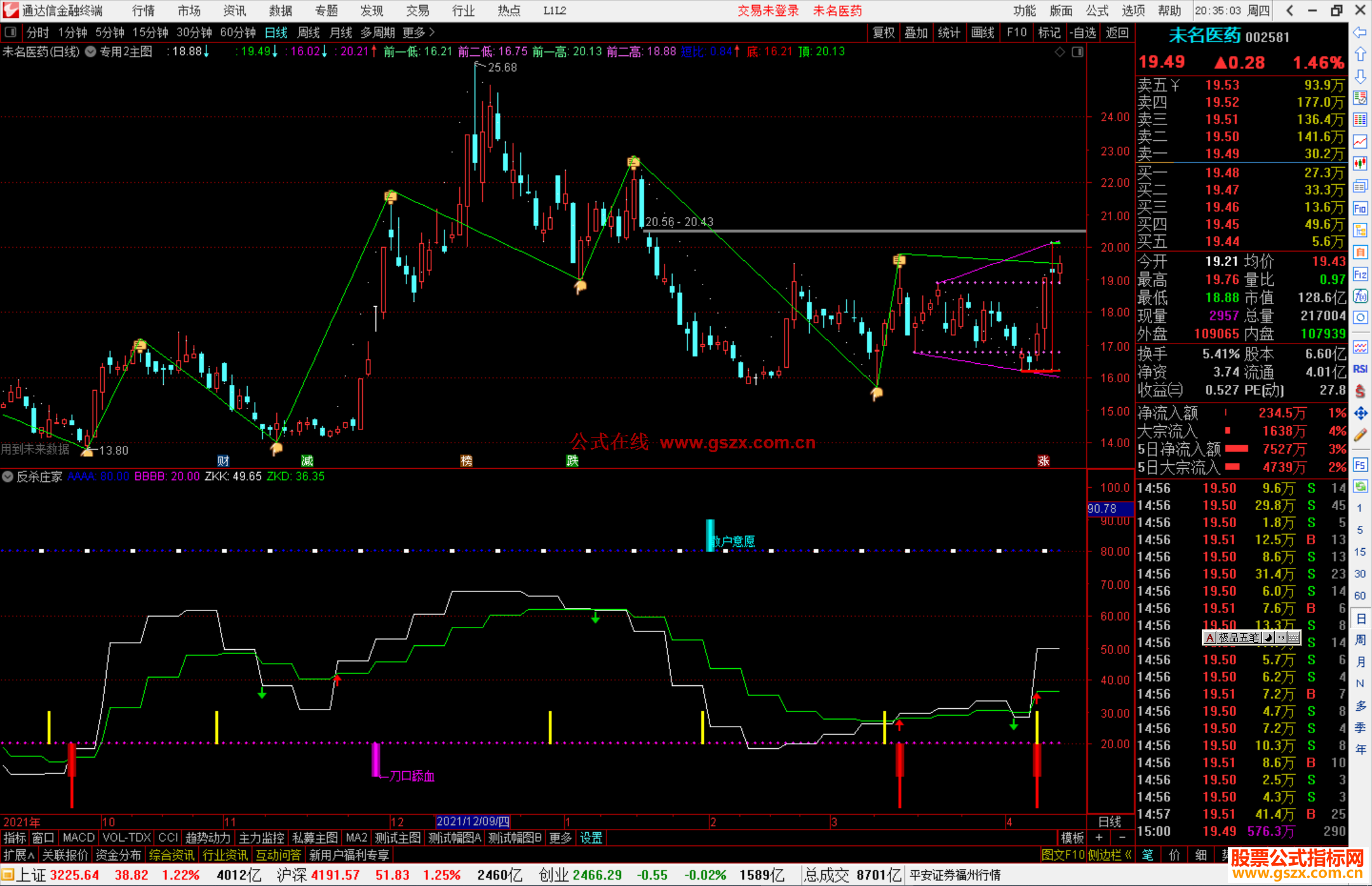Viewport: 1372px width, 886px height.
Task: Click the RSI indicator icon in right sidebar
Action: [x=1360, y=369]
